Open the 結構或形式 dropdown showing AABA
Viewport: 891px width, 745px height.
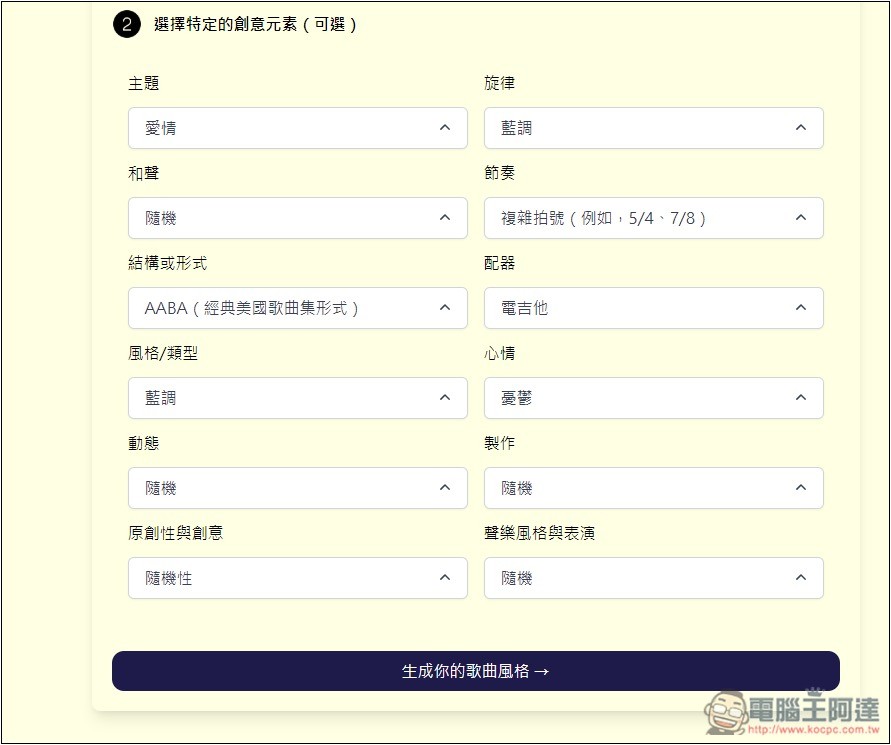tap(297, 308)
